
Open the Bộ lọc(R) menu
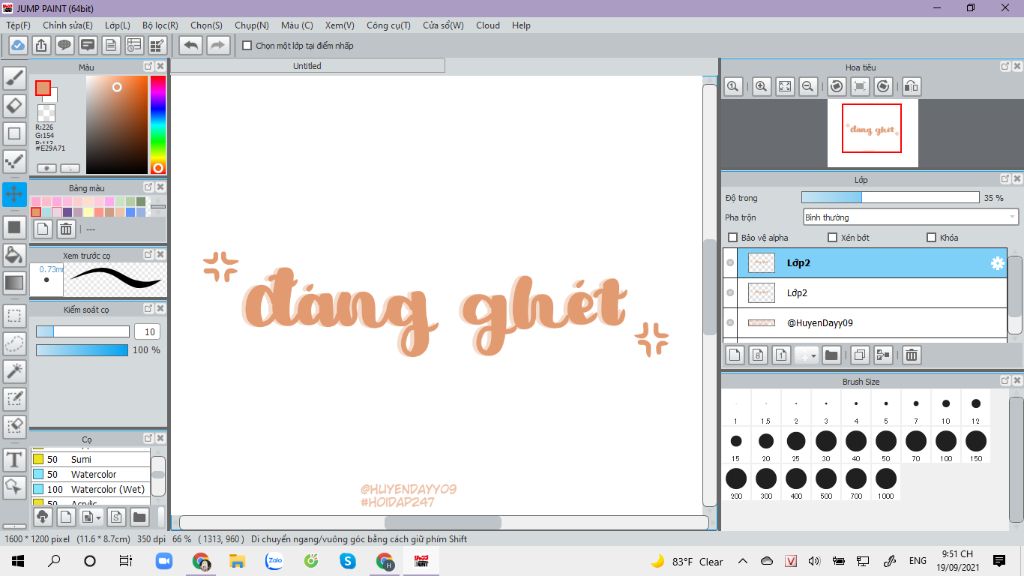tap(160, 25)
